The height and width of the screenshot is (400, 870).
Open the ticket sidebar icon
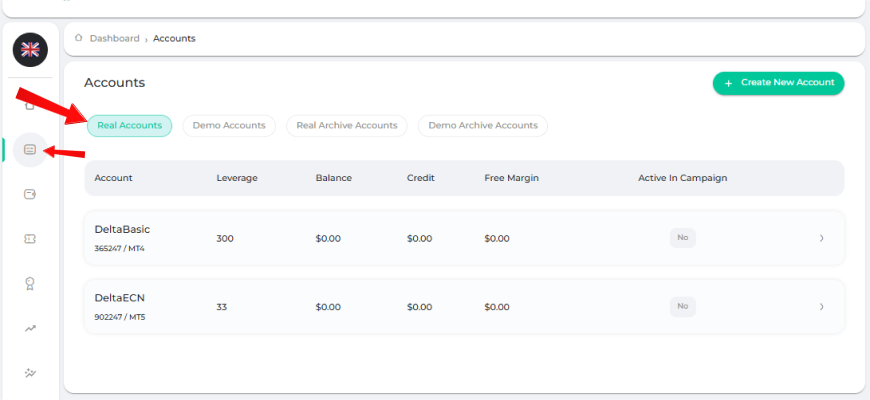30,239
